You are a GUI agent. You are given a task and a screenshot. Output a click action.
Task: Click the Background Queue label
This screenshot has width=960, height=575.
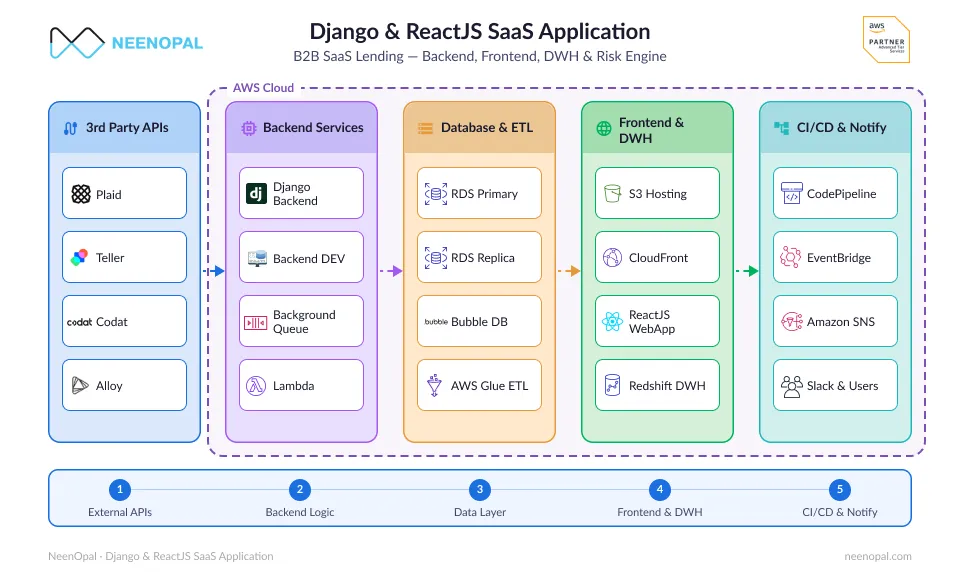(x=304, y=321)
